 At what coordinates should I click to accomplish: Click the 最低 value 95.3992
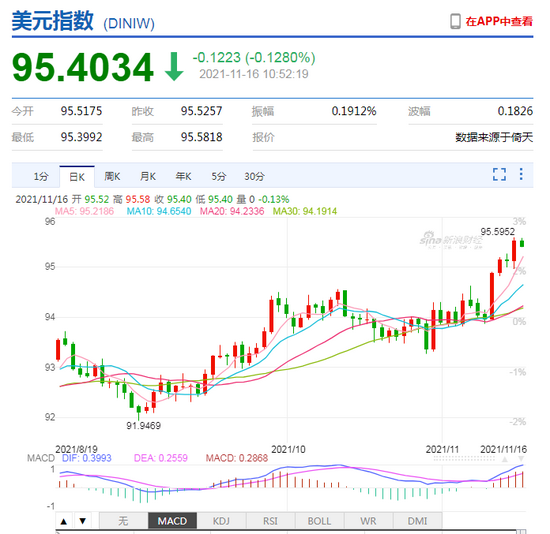pyautogui.click(x=81, y=137)
